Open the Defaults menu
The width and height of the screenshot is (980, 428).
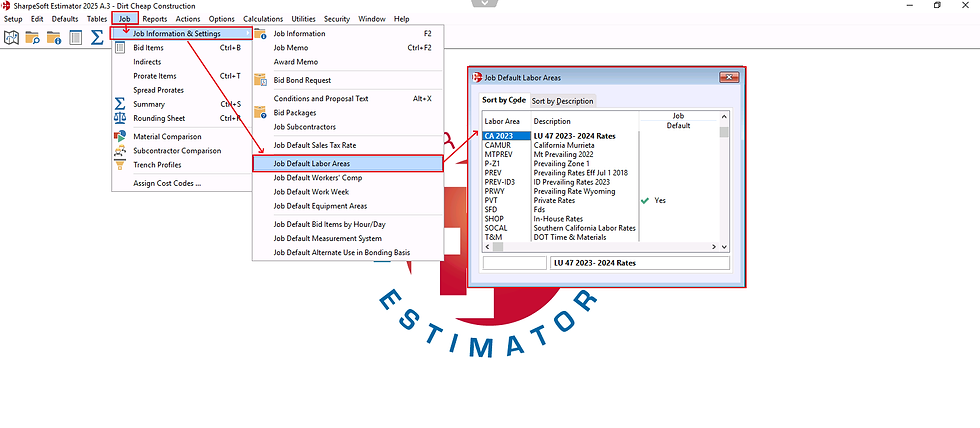pyautogui.click(x=65, y=19)
